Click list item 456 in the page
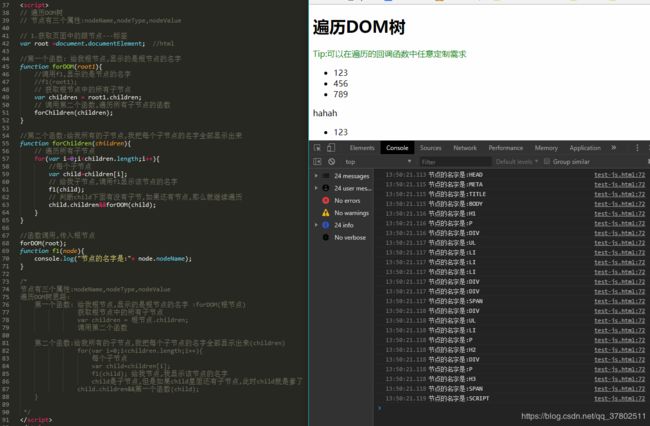This screenshot has width=650, height=426. click(x=340, y=83)
